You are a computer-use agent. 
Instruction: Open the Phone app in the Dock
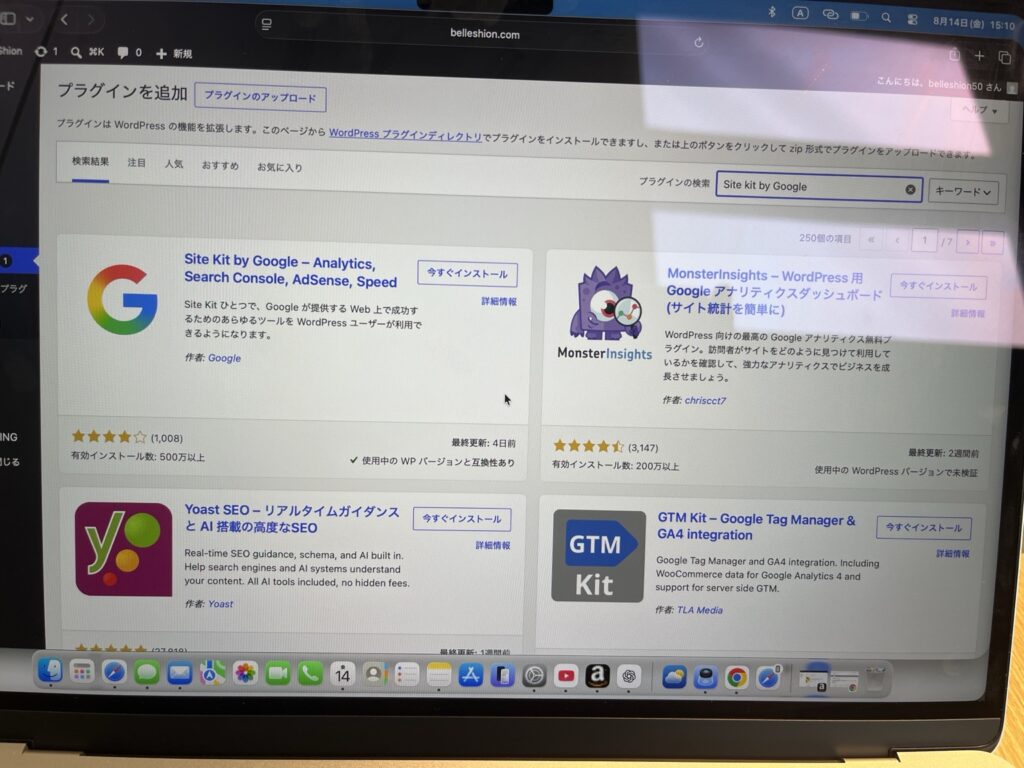click(x=310, y=673)
